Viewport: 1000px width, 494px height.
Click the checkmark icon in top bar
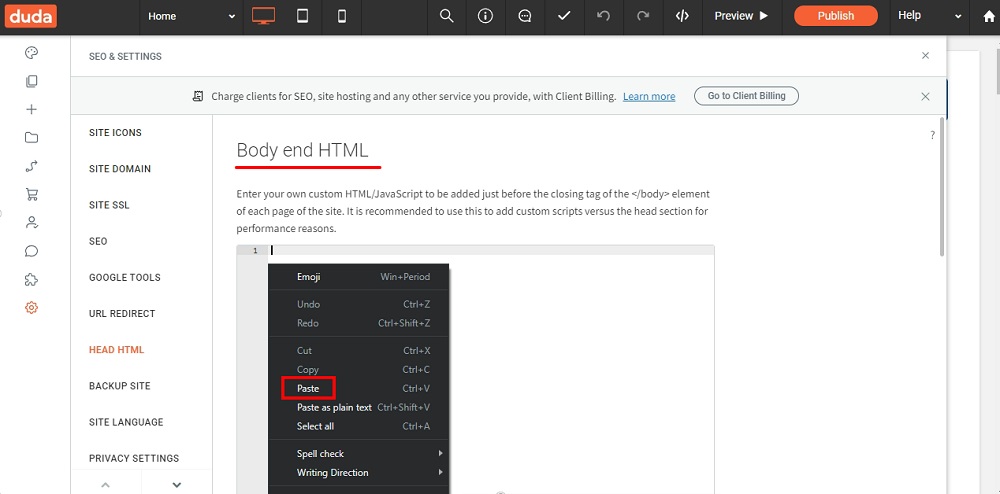pos(564,17)
